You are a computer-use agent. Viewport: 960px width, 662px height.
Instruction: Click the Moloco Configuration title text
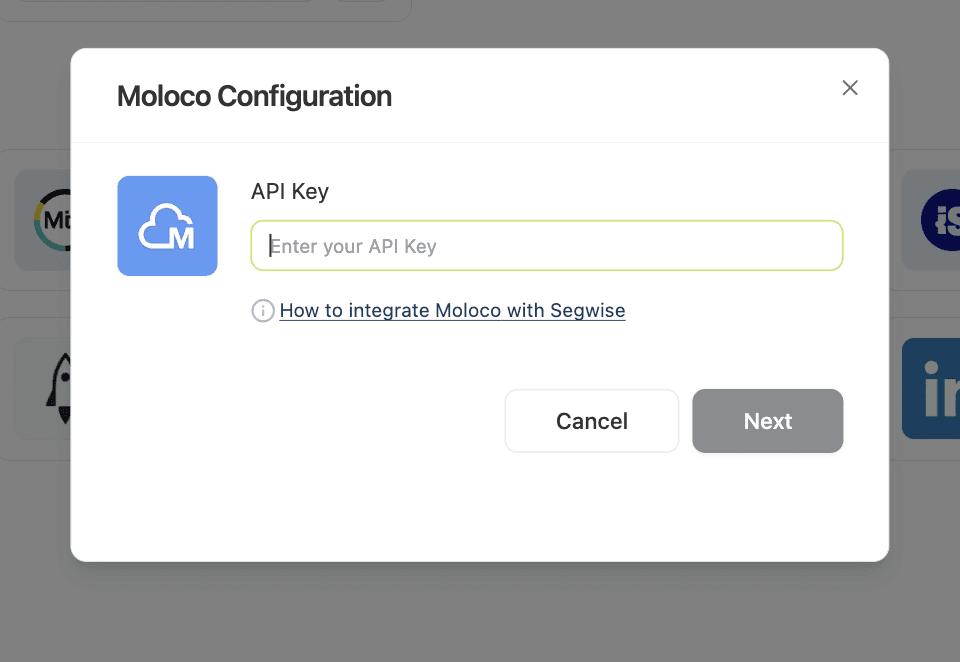[254, 97]
